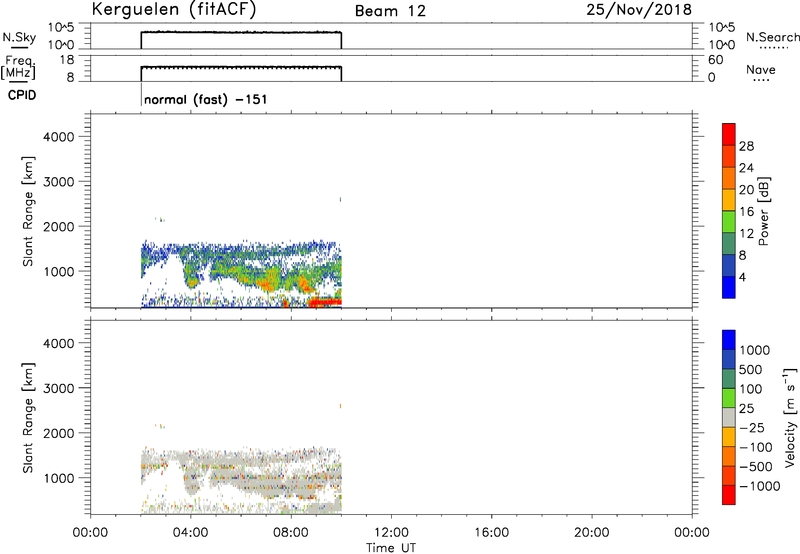Click the '-25' label on the Velocity colorbar
The height and width of the screenshot is (554, 800).
(751, 428)
